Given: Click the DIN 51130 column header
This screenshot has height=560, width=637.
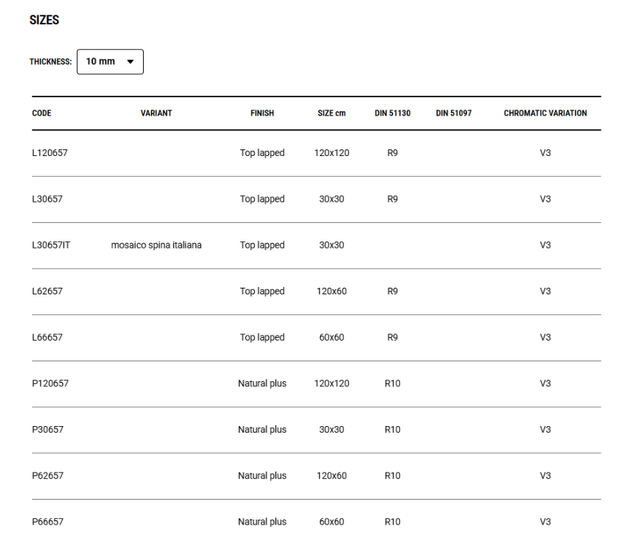Looking at the screenshot, I should [x=392, y=113].
